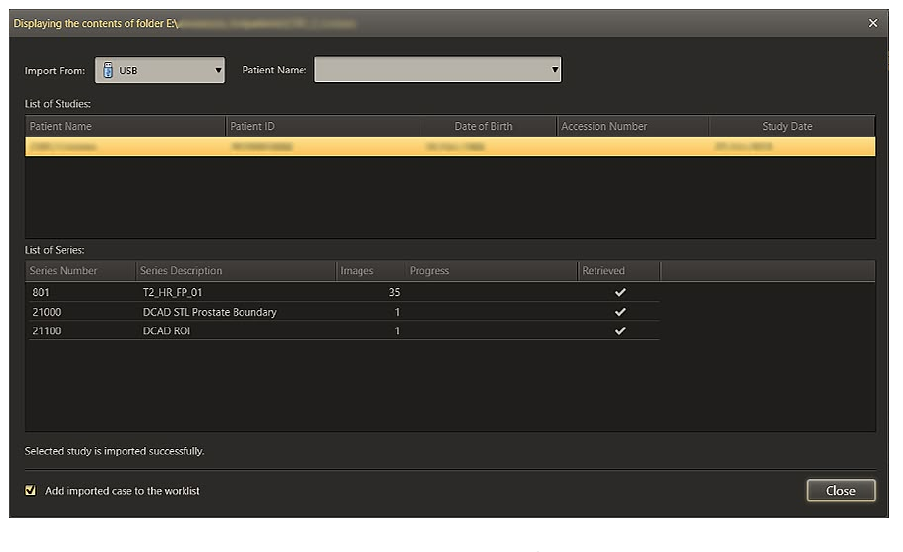Click the Study Date column header
Viewport: 903px width, 552px height.
(x=792, y=126)
